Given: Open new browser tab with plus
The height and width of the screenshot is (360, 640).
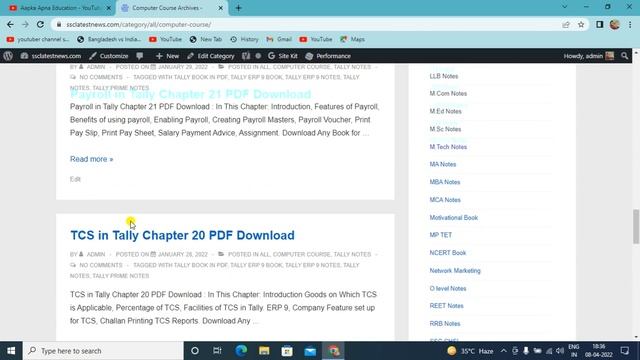Looking at the screenshot, I should click(x=238, y=8).
